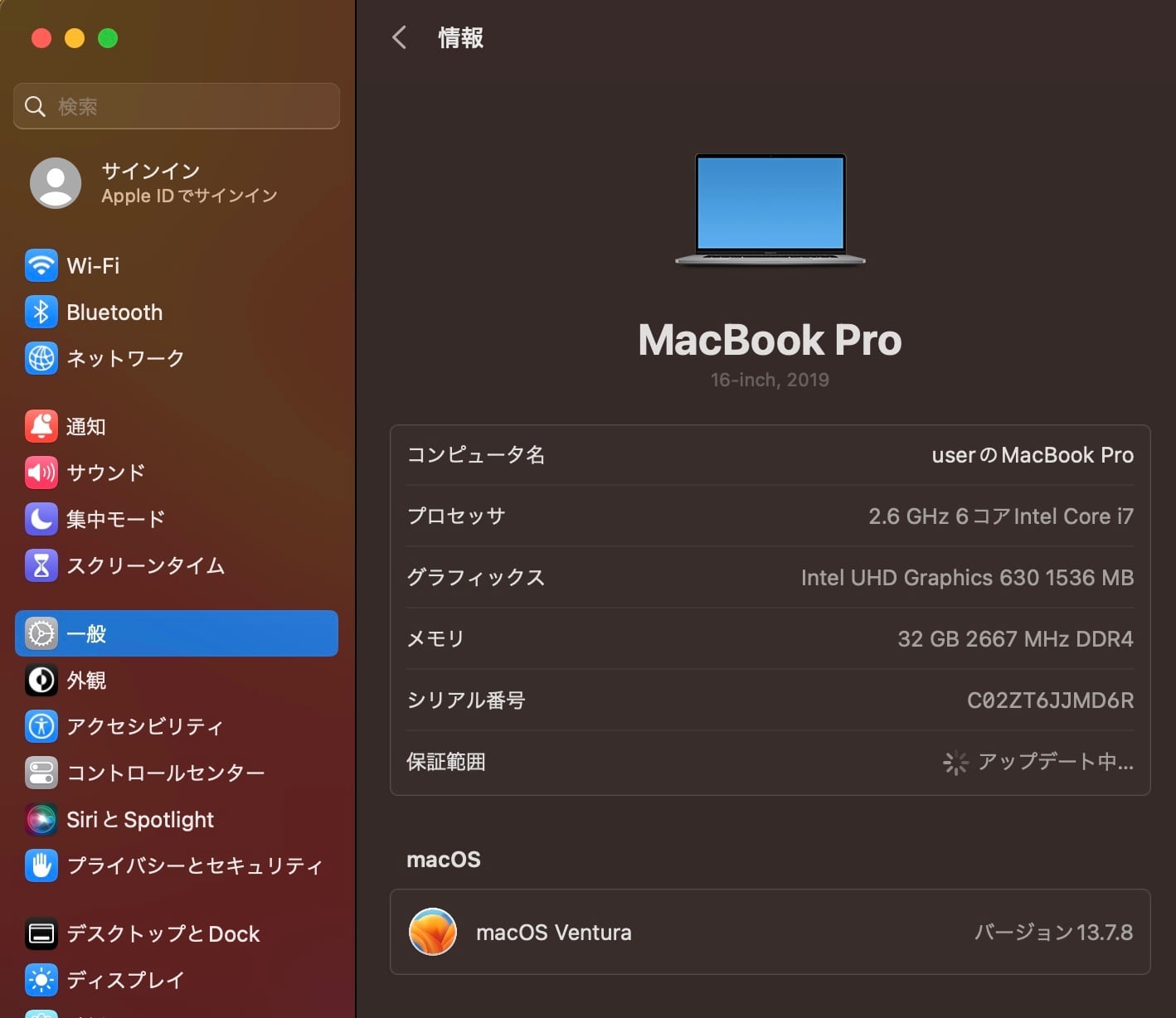Click the ディスプレイ sun icon
This screenshot has height=1018, width=1176.
coord(41,981)
